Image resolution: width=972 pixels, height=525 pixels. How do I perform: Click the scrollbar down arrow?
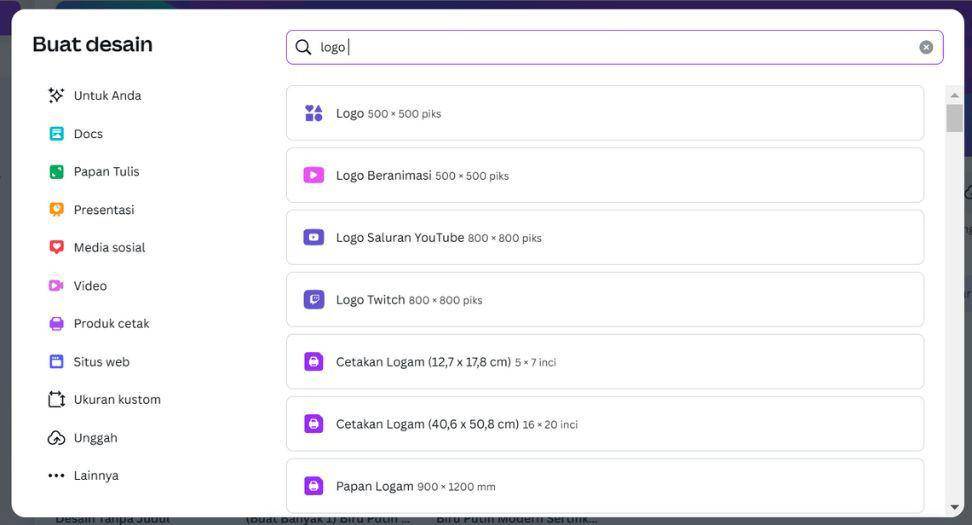pyautogui.click(x=955, y=507)
